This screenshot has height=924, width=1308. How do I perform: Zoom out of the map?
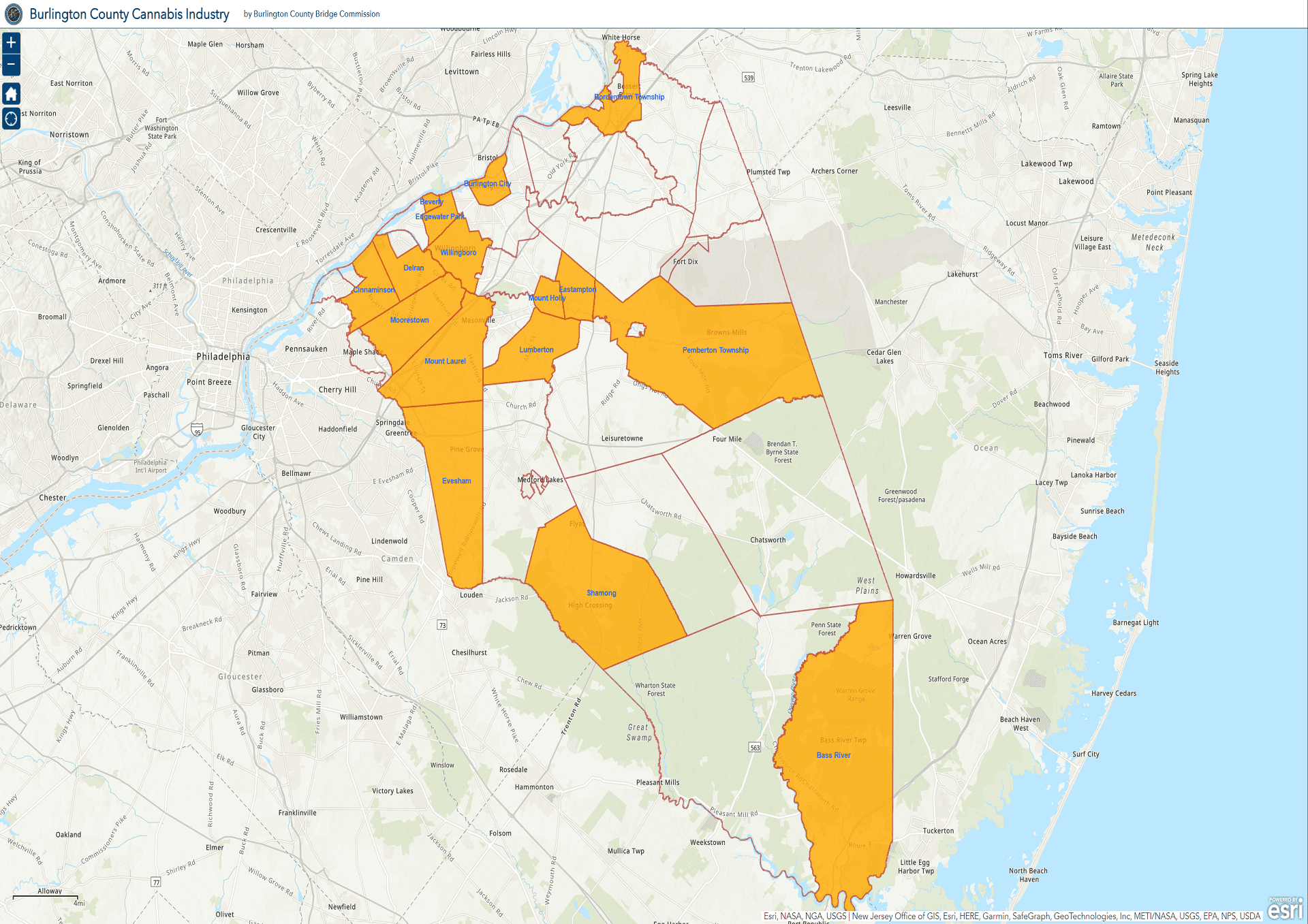11,65
